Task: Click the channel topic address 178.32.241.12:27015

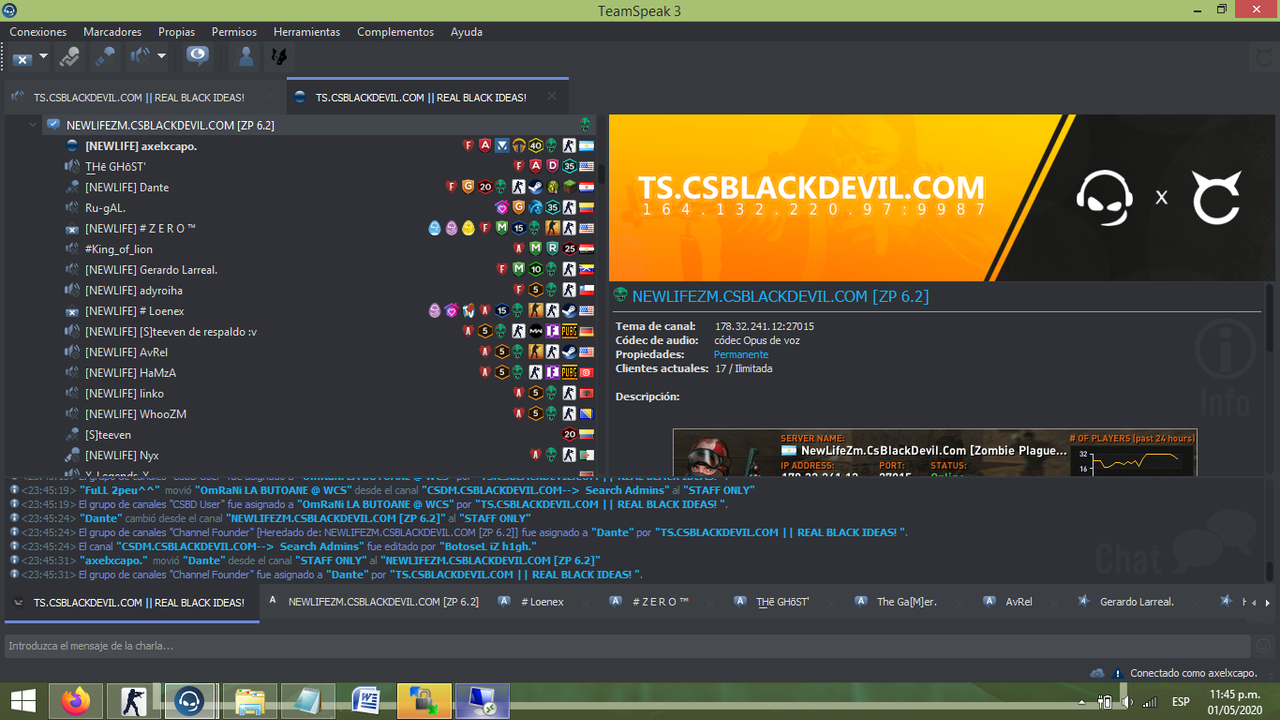Action: (764, 326)
